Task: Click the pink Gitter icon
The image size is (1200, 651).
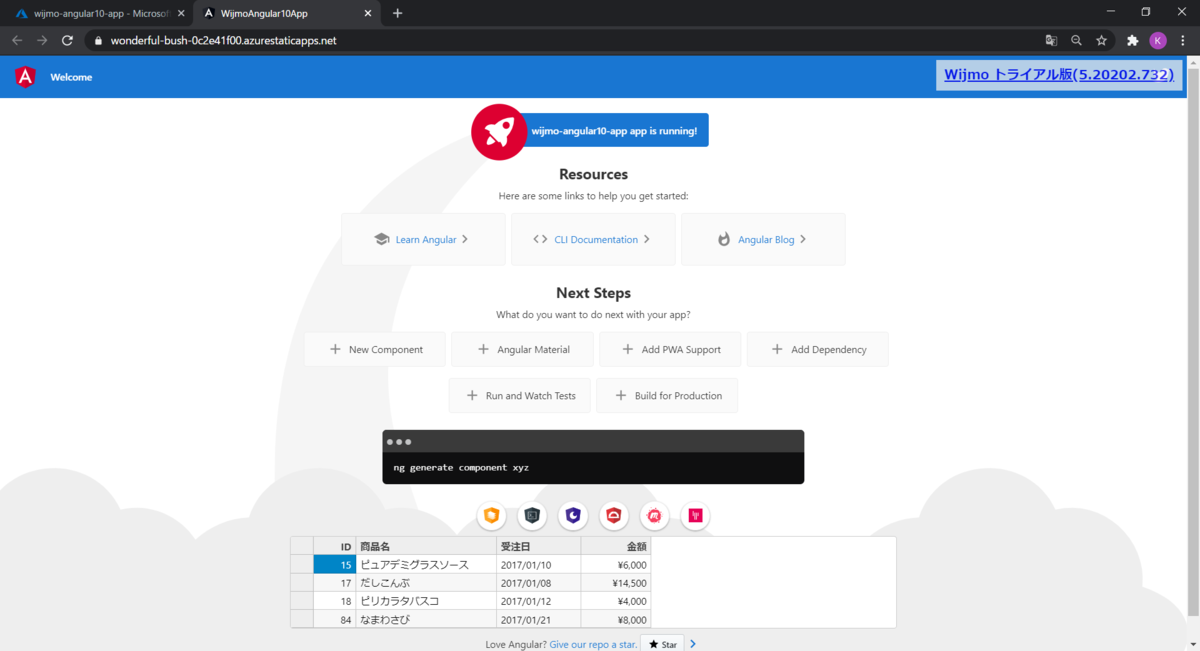Action: pos(695,516)
